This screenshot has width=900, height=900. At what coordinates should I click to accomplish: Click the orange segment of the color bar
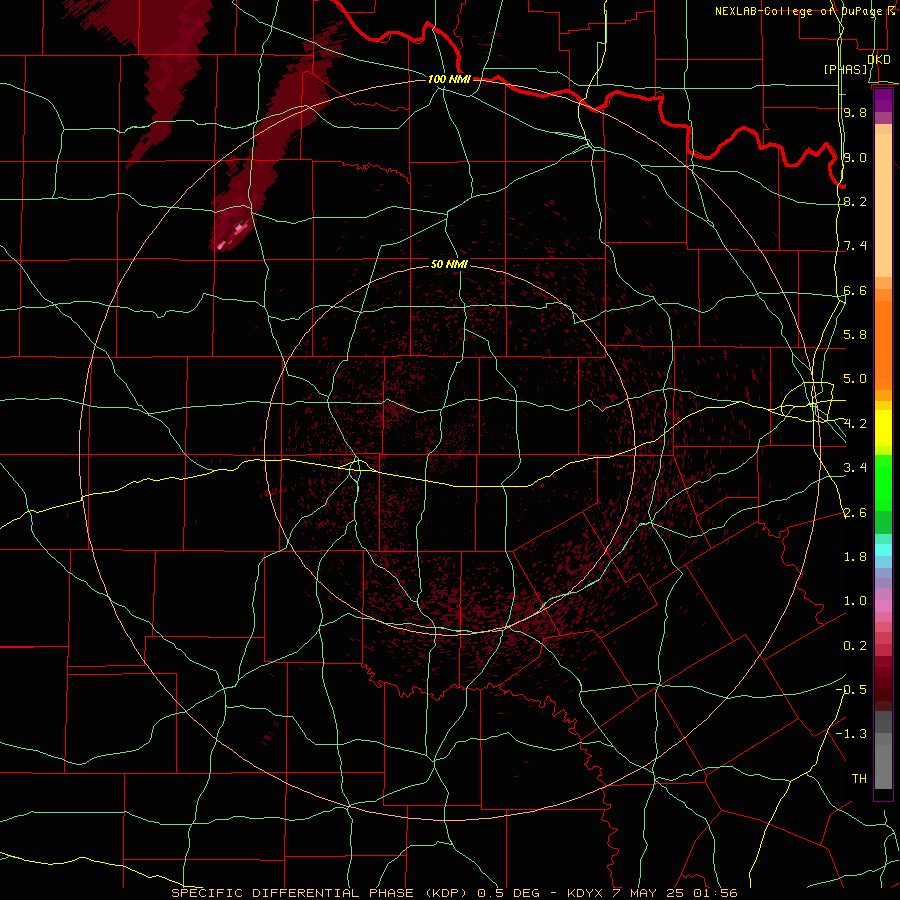883,344
